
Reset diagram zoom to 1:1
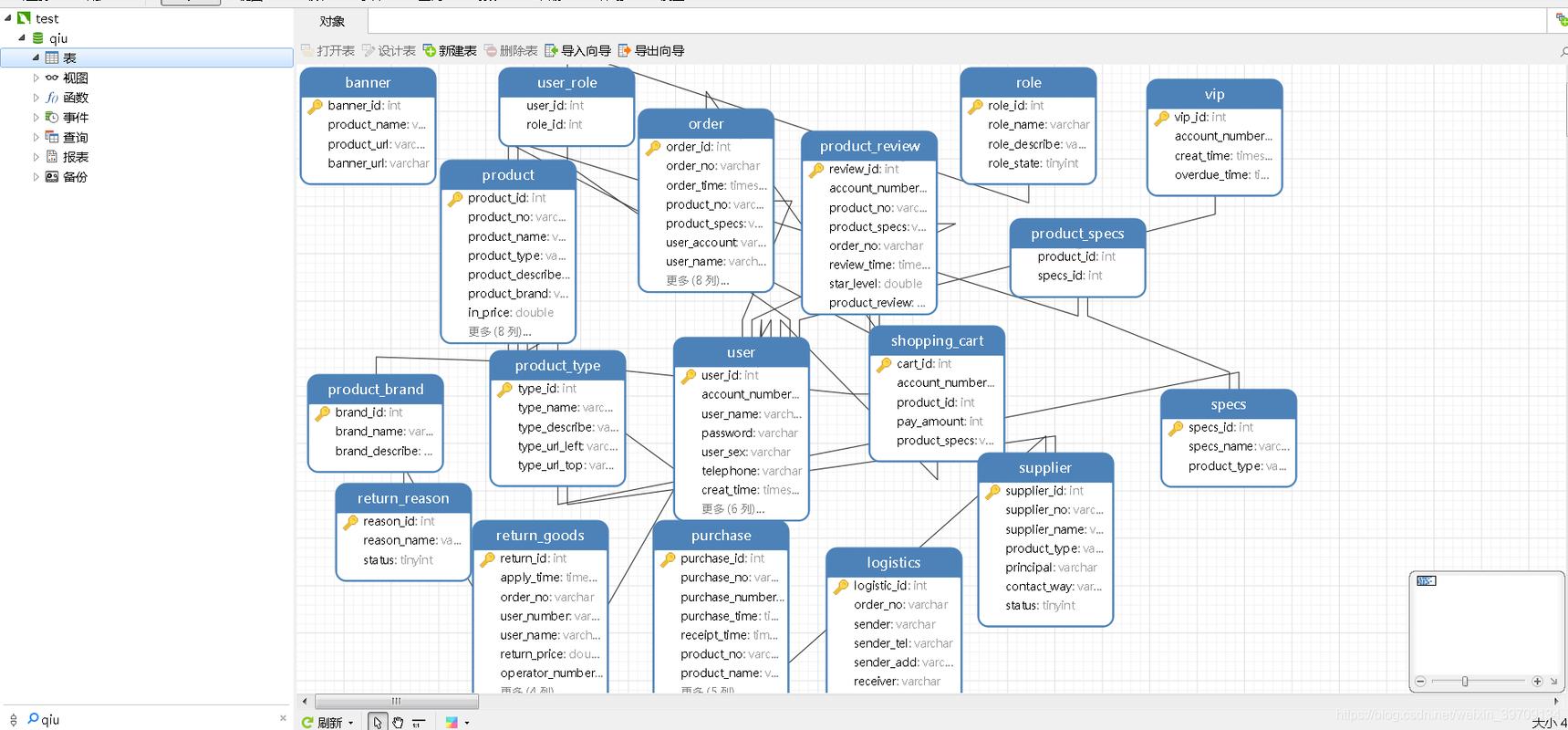(419, 723)
